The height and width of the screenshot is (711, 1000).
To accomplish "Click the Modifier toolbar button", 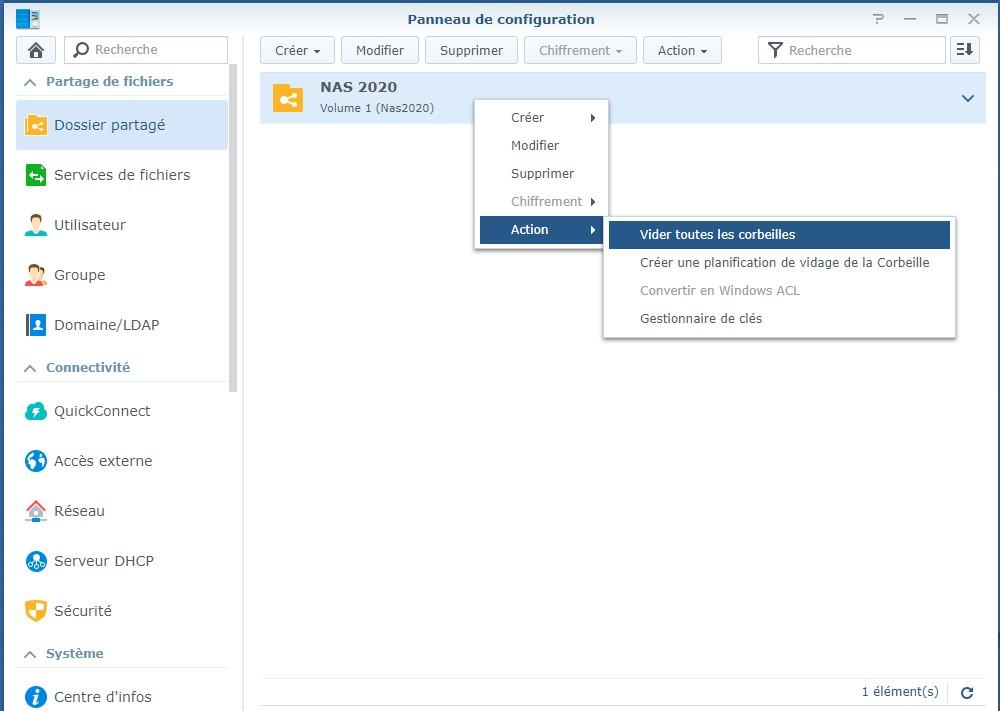I will [x=380, y=50].
